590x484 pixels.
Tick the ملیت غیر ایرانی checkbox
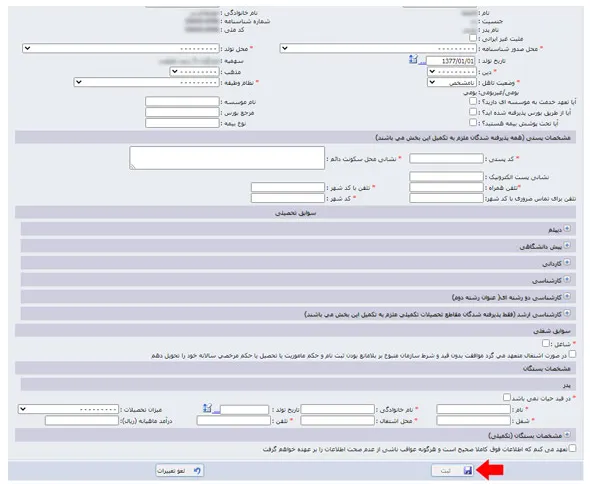(473, 38)
